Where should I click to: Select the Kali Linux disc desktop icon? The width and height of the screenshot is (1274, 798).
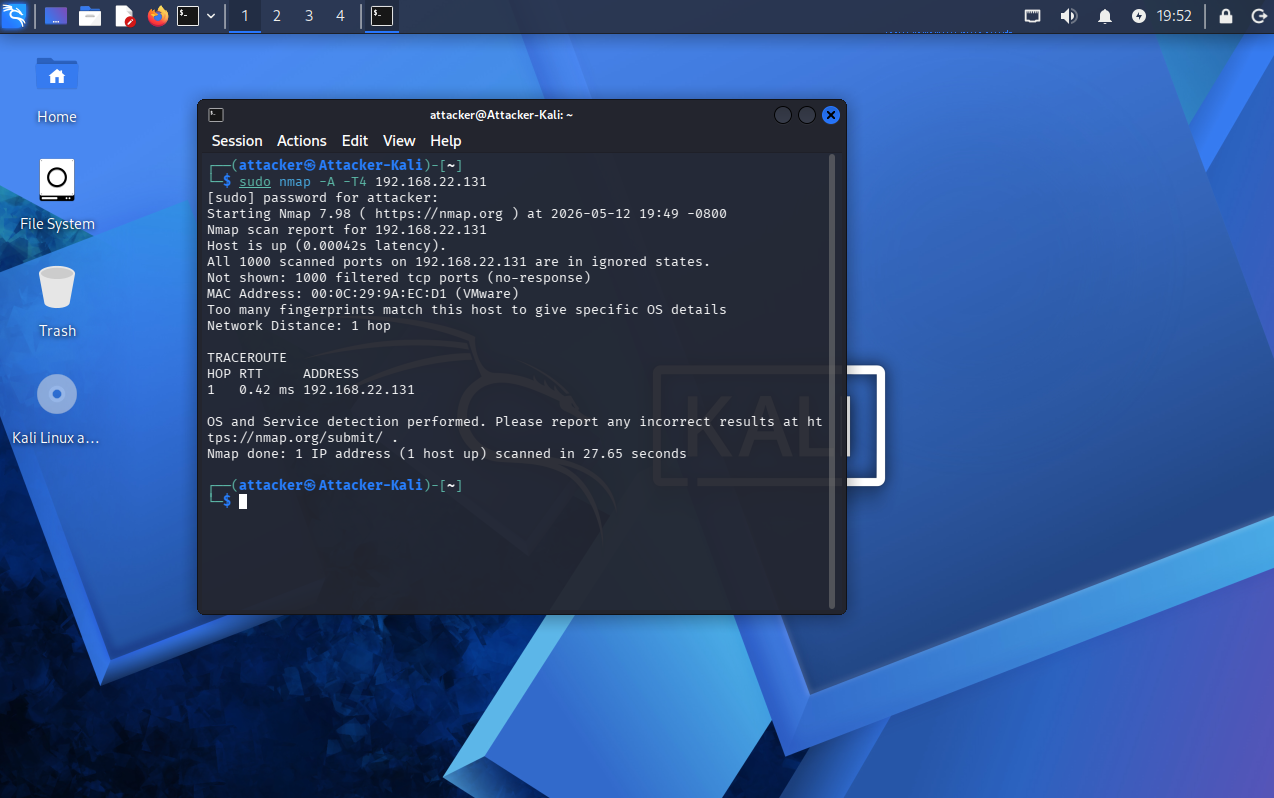(x=57, y=409)
